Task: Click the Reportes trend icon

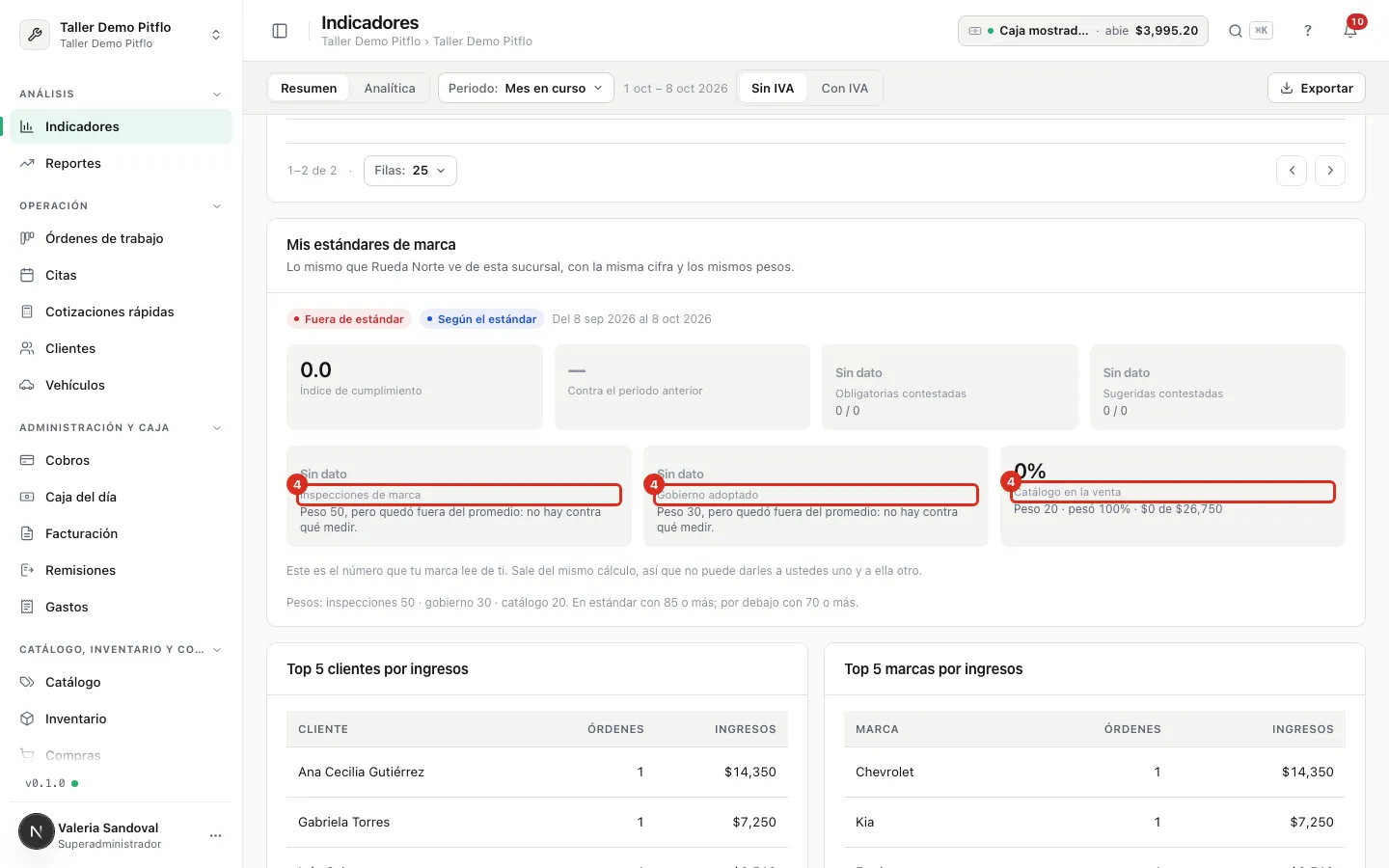Action: tap(27, 163)
